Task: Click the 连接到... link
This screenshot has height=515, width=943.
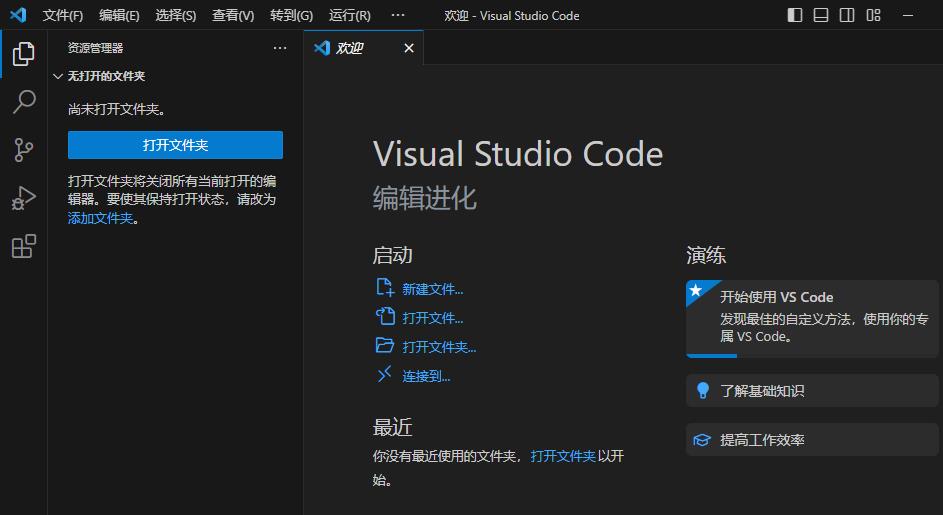Action: point(426,377)
